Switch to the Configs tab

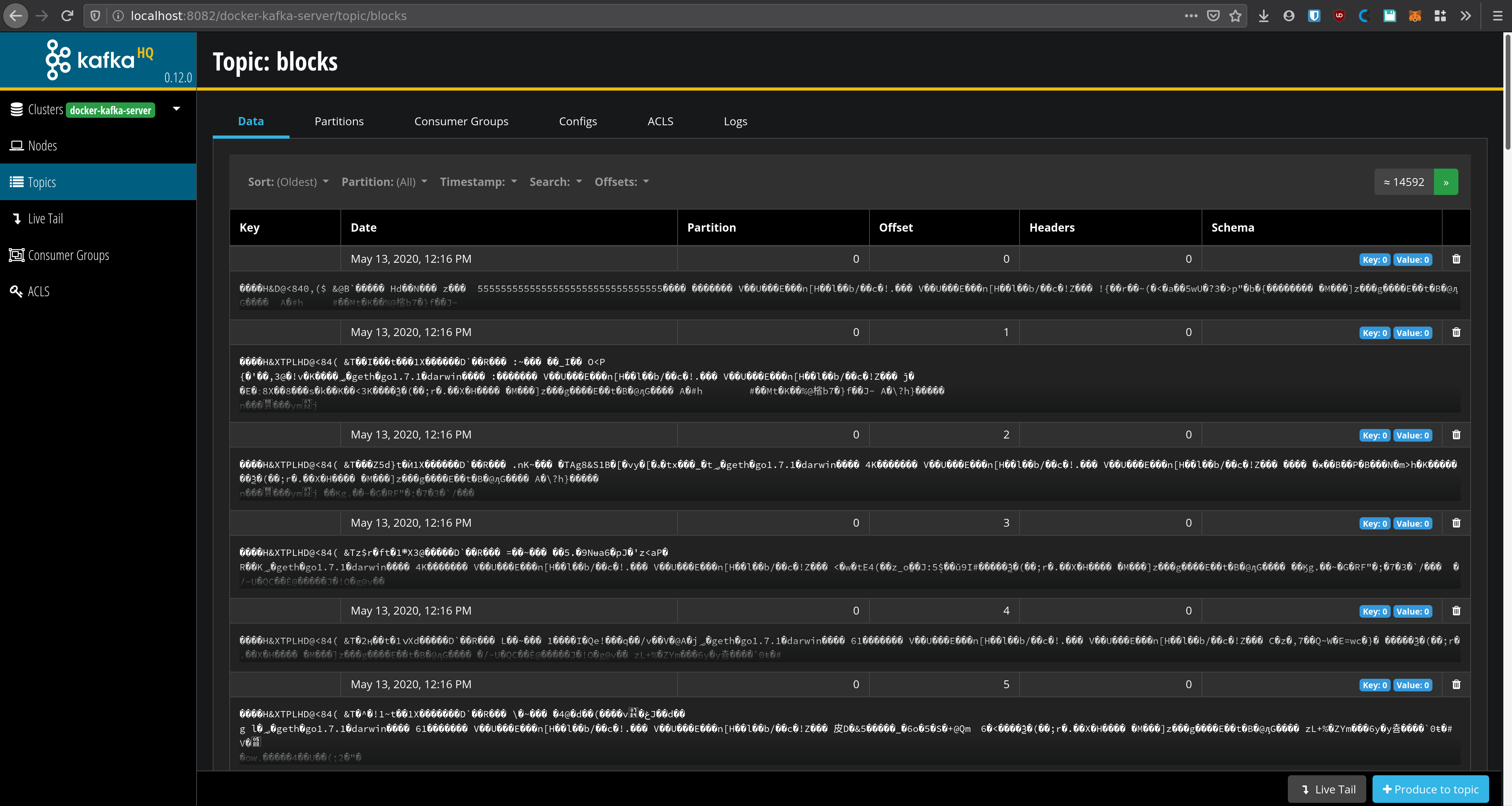coord(578,121)
